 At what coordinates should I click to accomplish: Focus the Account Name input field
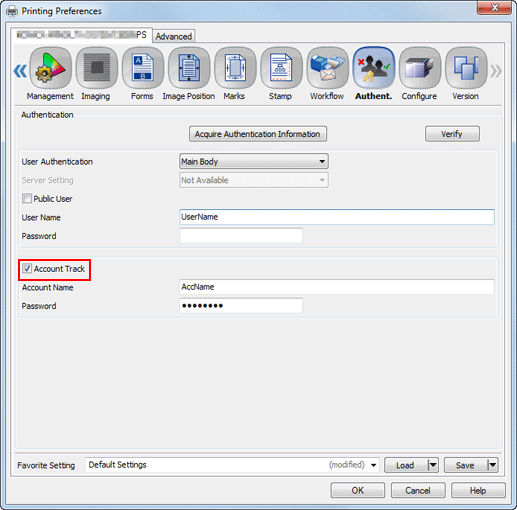coord(337,287)
